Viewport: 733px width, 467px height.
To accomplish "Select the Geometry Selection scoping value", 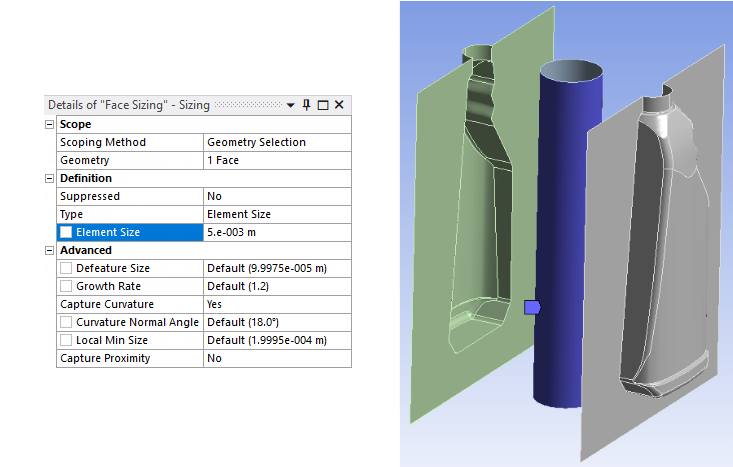I will click(277, 143).
